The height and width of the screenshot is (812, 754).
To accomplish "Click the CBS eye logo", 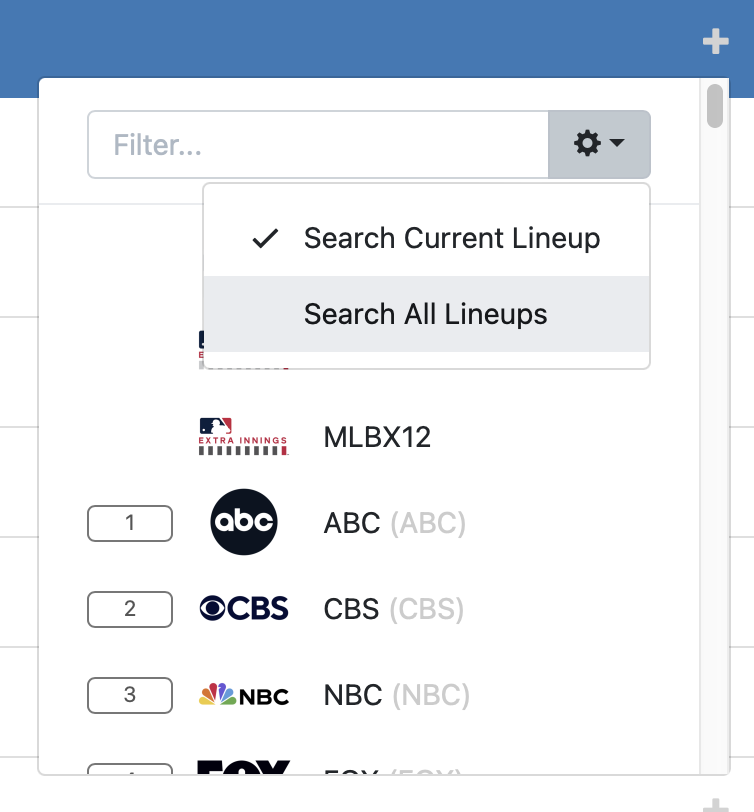I will tap(244, 608).
